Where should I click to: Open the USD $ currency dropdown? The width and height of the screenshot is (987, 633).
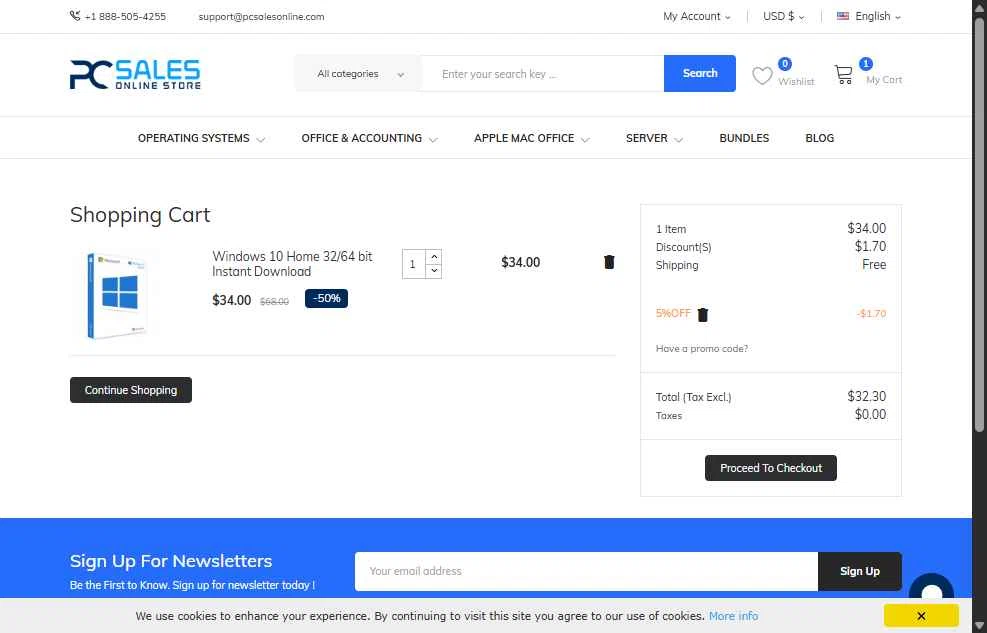[784, 16]
